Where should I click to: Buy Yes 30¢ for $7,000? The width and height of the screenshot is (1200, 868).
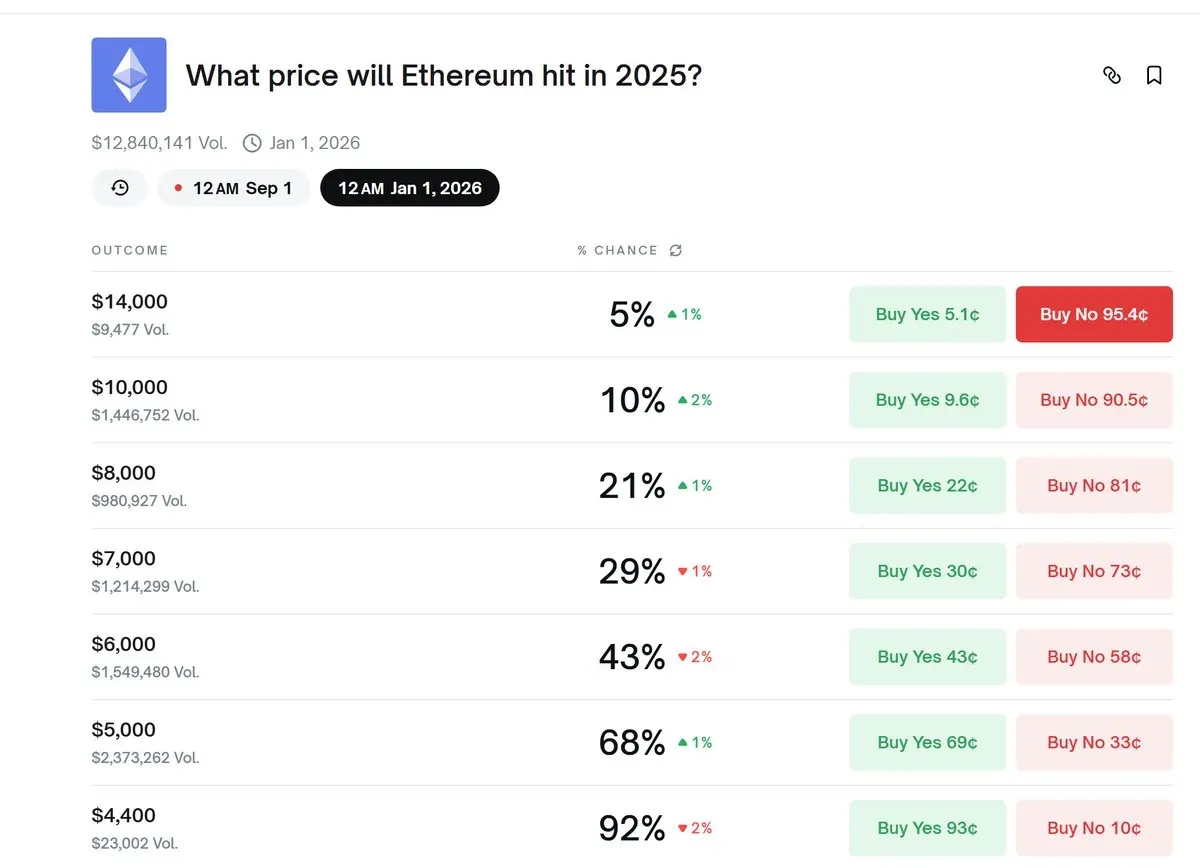point(927,571)
